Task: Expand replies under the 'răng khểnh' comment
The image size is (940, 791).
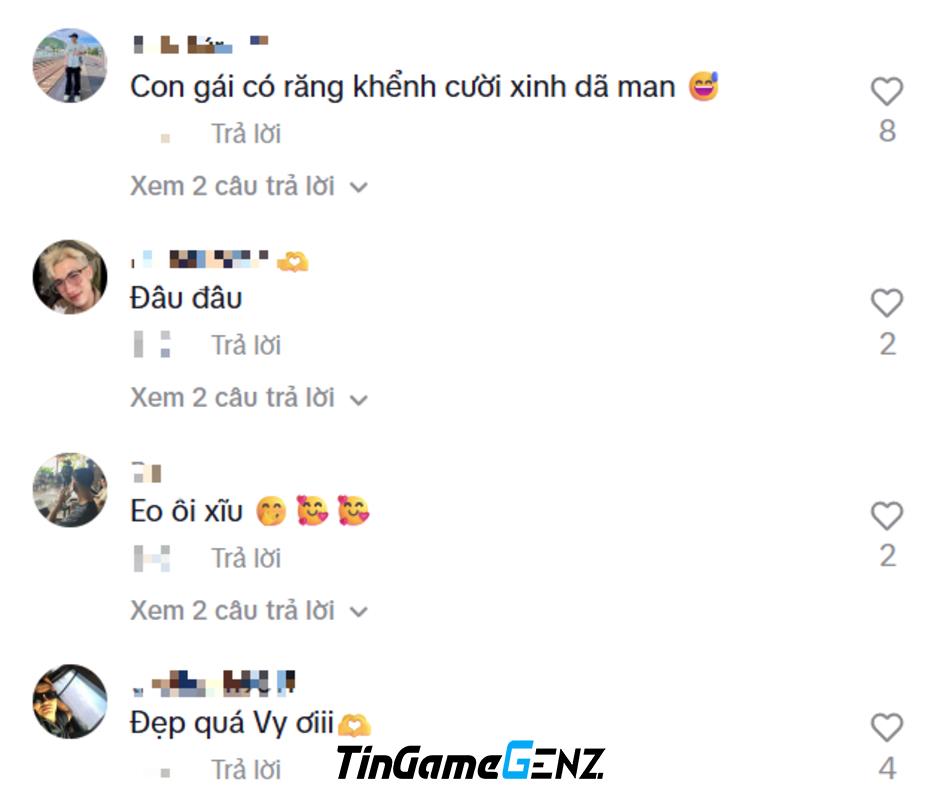Action: coord(249,187)
